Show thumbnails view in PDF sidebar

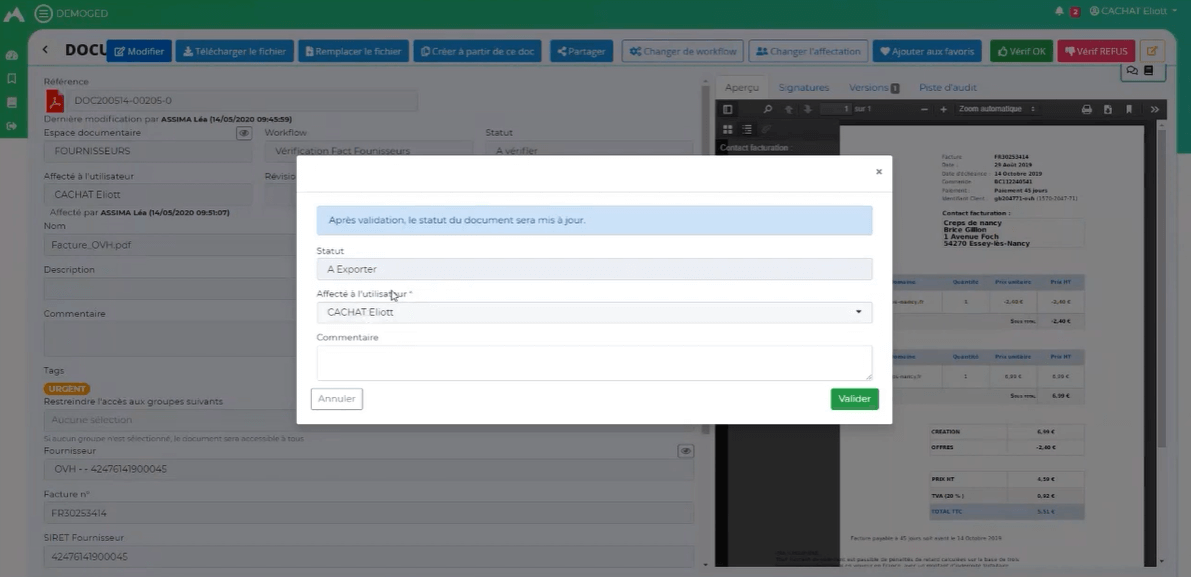tap(728, 129)
